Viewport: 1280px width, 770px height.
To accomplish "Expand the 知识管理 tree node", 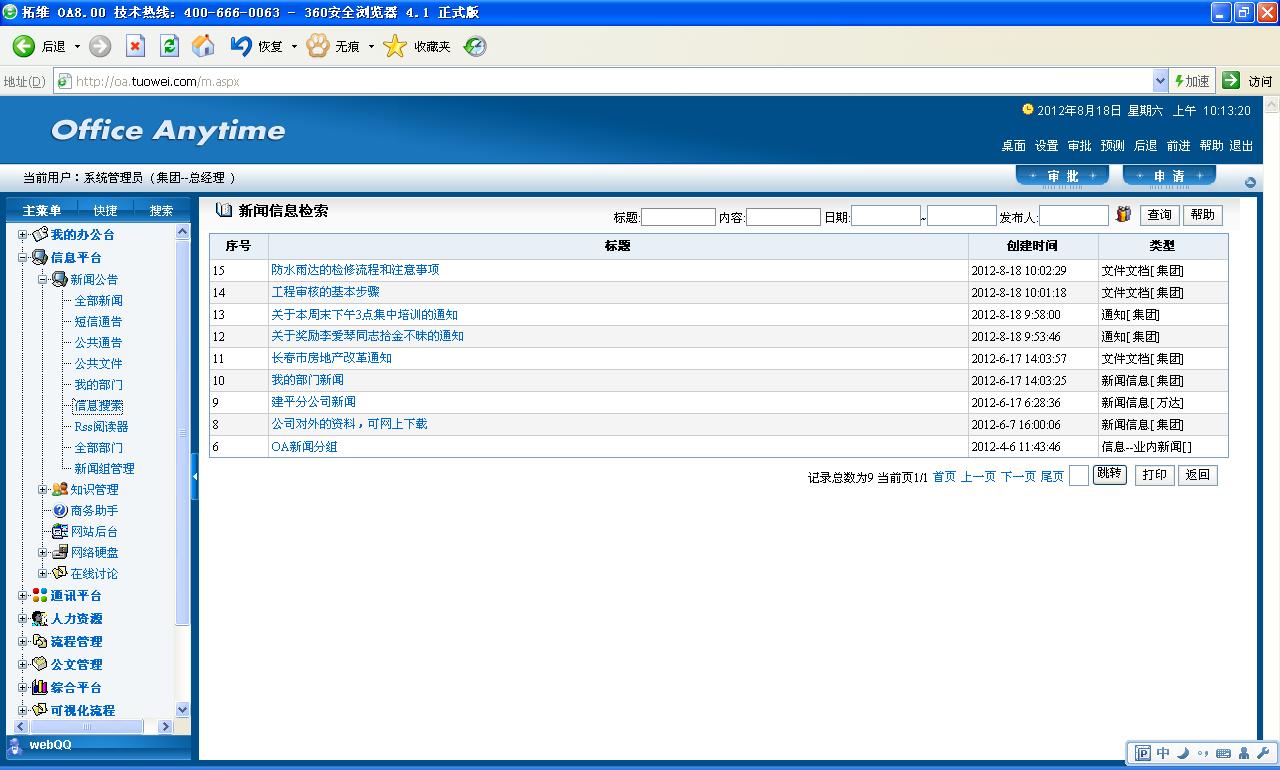I will coord(43,490).
